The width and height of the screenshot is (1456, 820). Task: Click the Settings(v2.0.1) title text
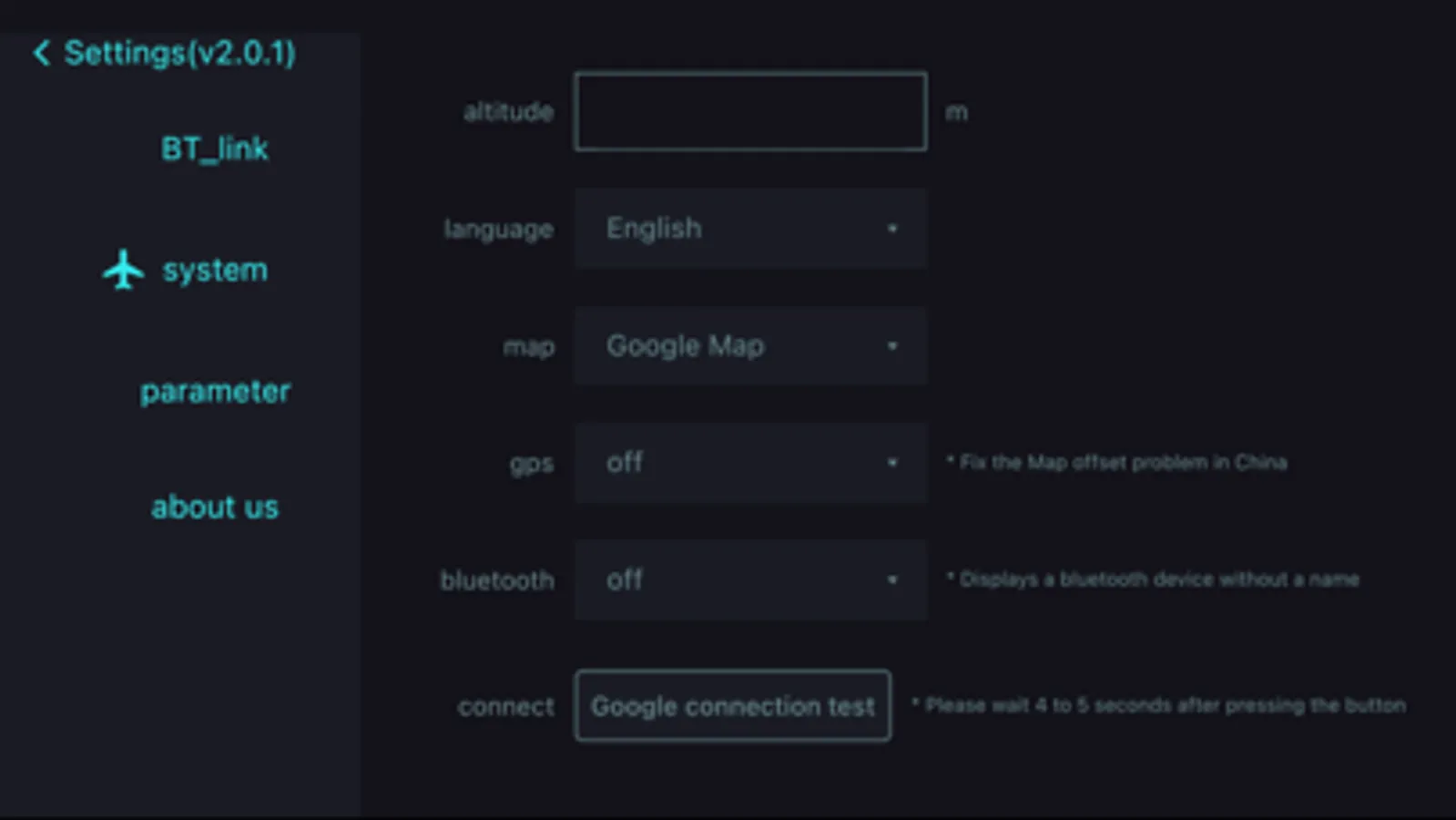coord(180,53)
